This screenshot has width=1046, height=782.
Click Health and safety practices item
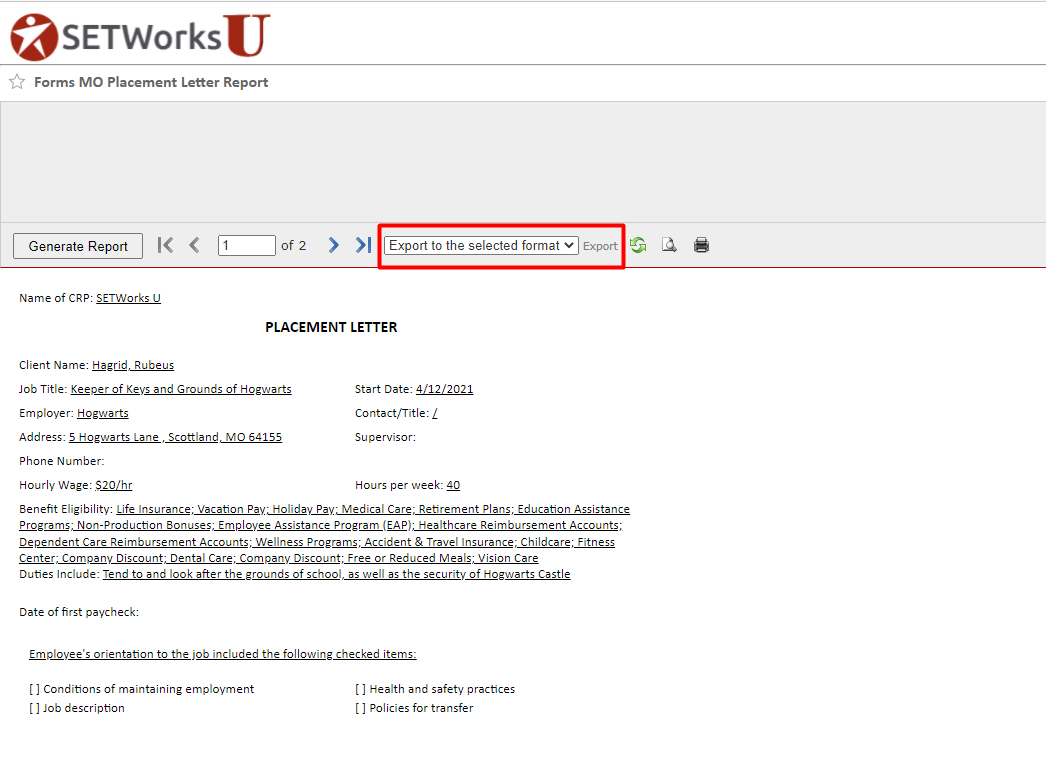pos(435,689)
